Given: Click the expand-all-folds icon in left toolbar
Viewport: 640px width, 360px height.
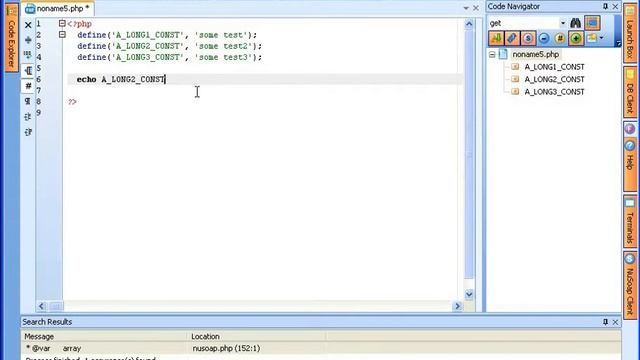Looking at the screenshot, I should click(x=28, y=117).
